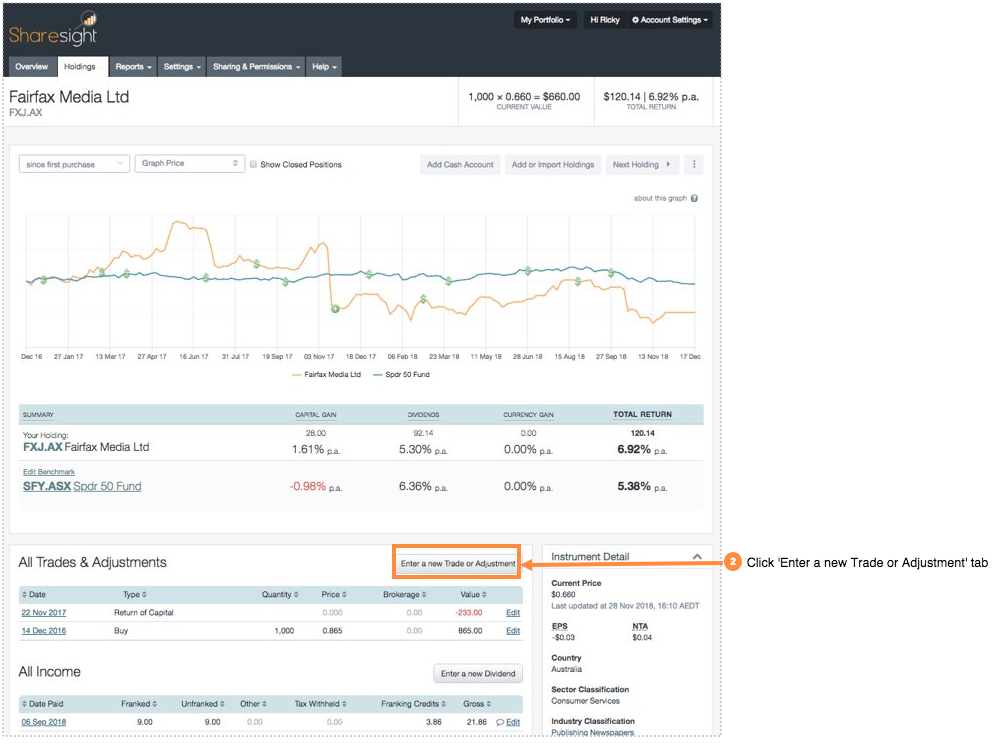The image size is (993, 755).
Task: Go to Next Holding
Action: coord(642,165)
